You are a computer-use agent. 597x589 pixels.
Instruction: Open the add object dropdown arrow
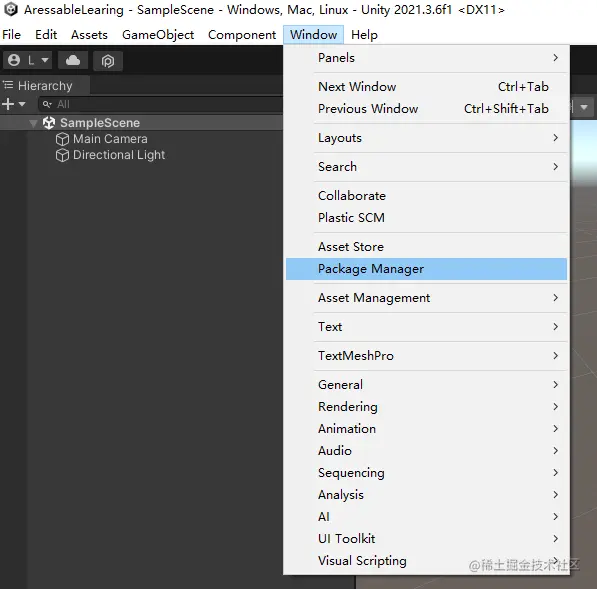point(22,104)
